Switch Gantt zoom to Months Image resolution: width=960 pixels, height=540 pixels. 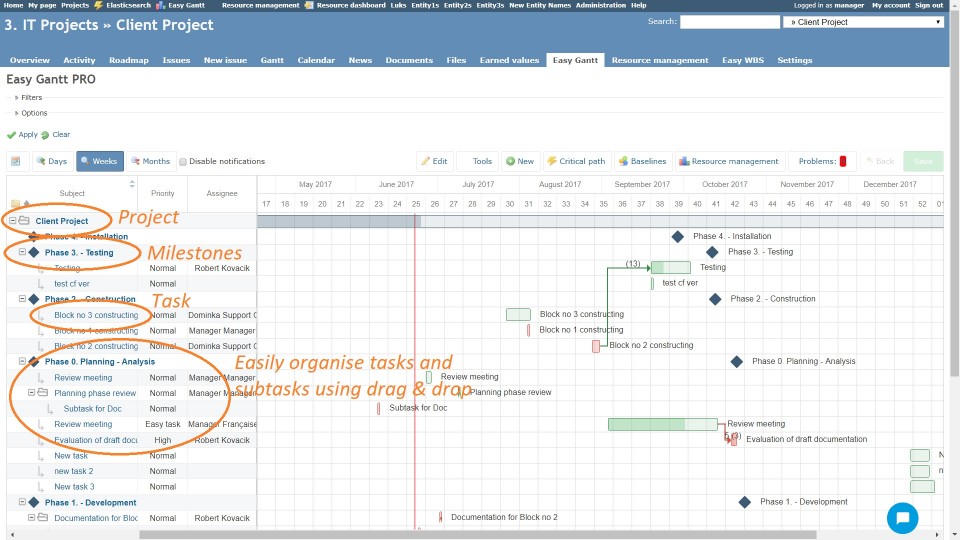coord(149,161)
